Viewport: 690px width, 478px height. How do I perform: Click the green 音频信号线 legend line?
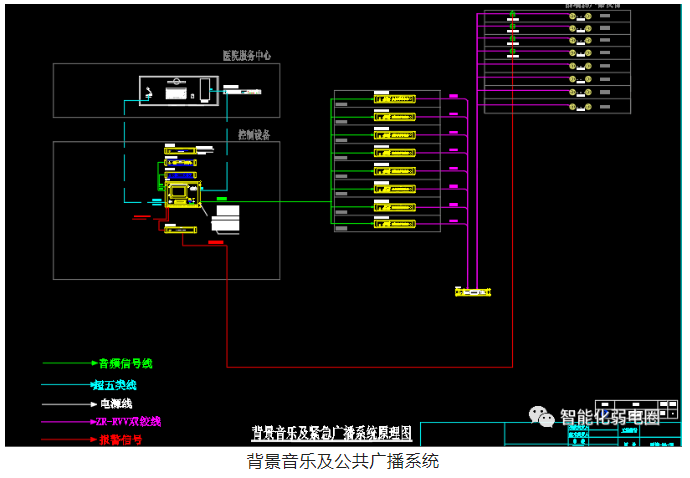[x=68, y=363]
